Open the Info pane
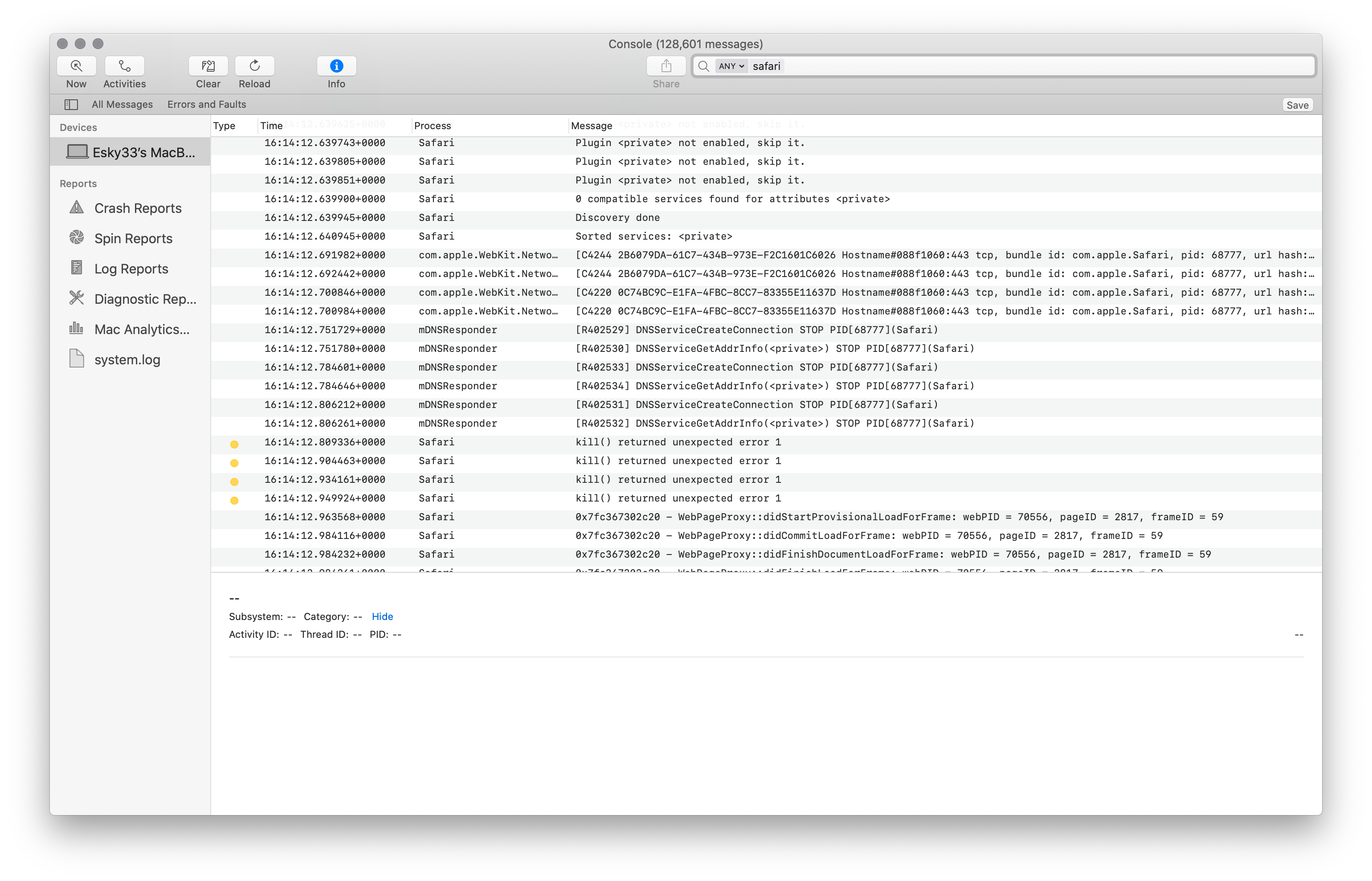This screenshot has width=1372, height=881. pos(336,66)
